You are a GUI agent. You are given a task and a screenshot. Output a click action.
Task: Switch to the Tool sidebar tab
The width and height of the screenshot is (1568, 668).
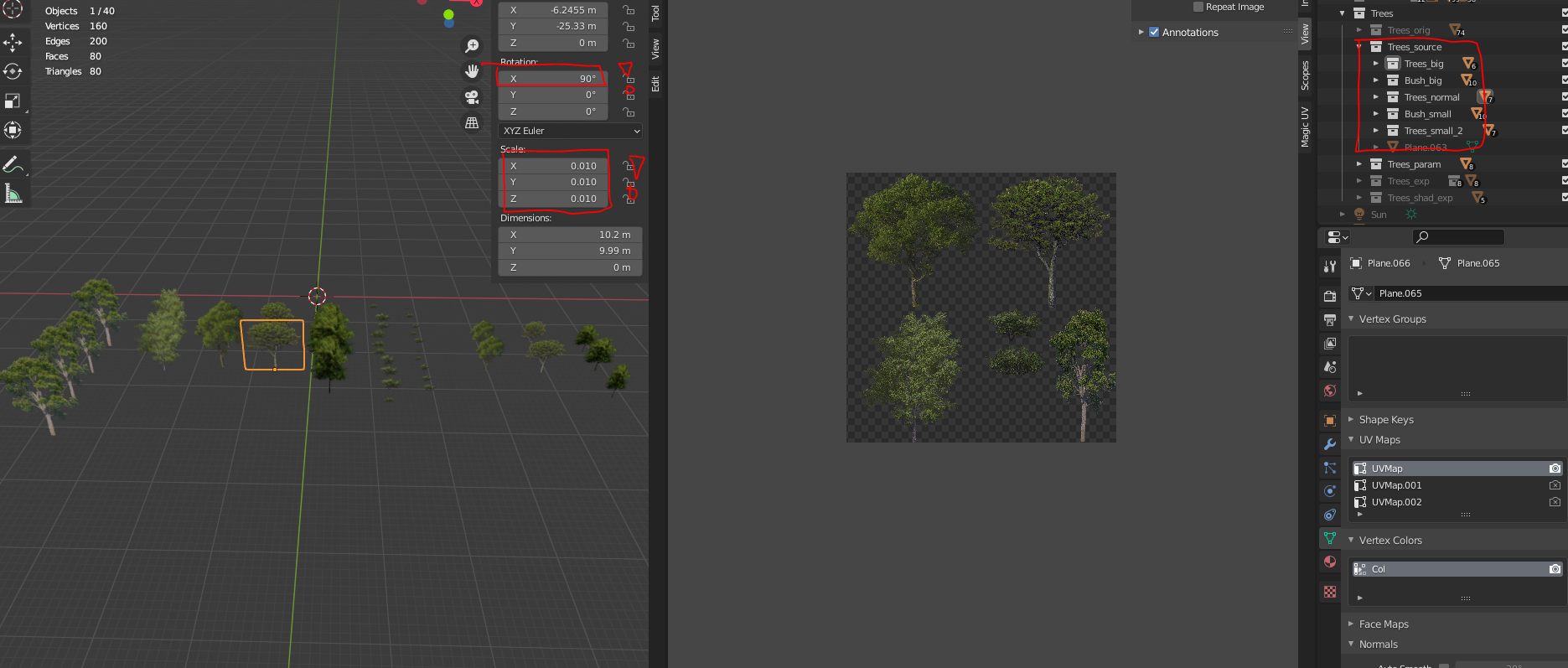click(x=655, y=13)
